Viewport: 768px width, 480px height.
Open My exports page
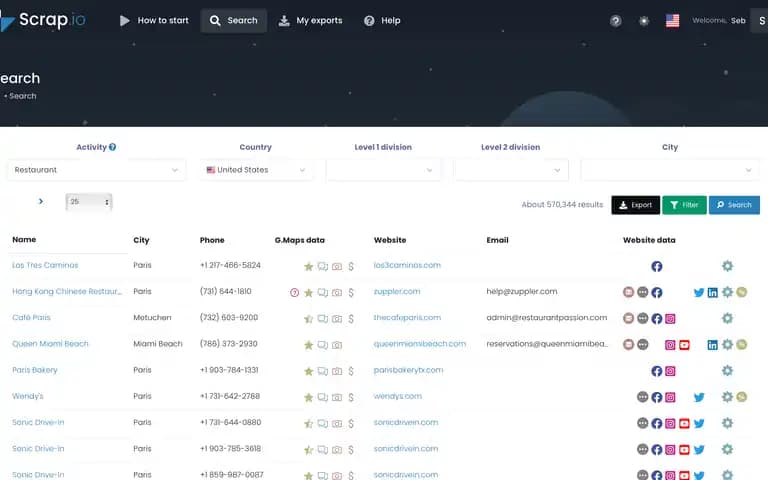click(311, 21)
